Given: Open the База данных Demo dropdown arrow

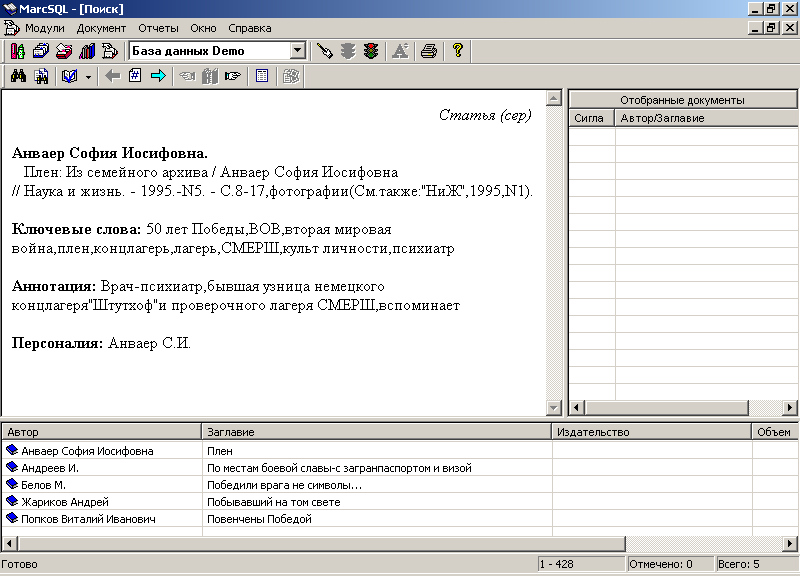Looking at the screenshot, I should (x=297, y=51).
